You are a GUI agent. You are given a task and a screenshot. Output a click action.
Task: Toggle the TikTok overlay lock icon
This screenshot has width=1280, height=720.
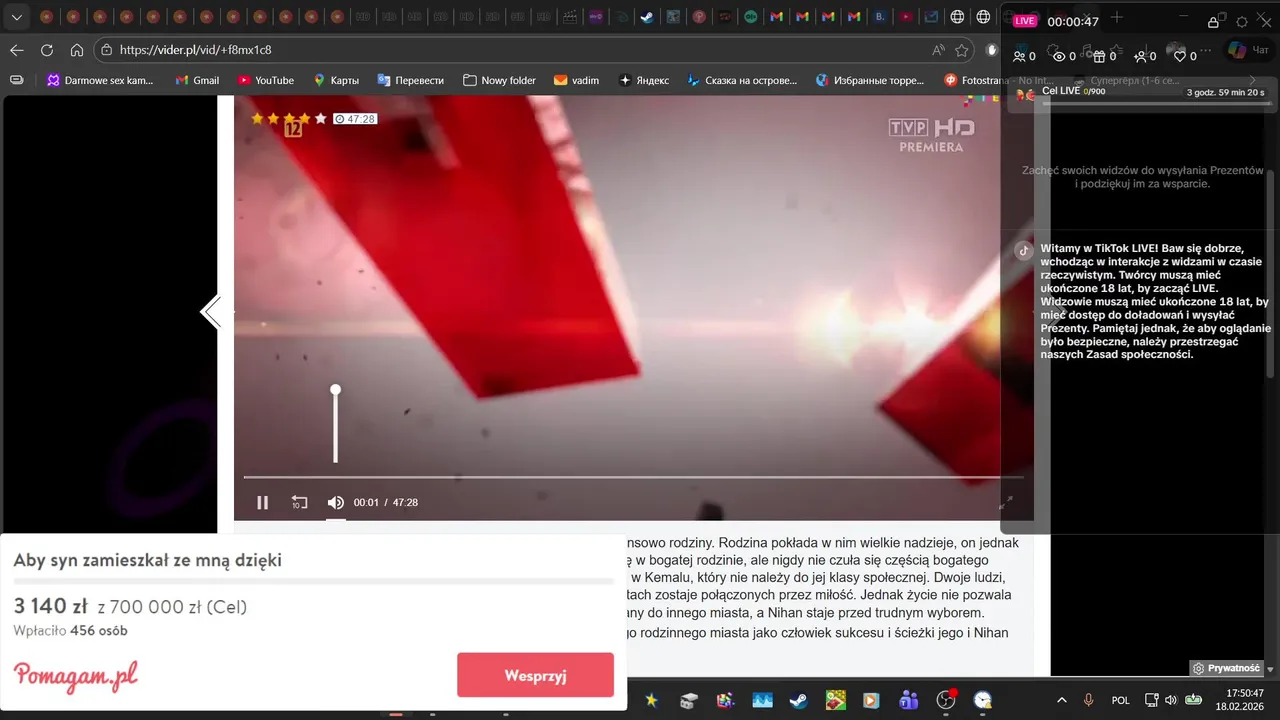point(1213,21)
